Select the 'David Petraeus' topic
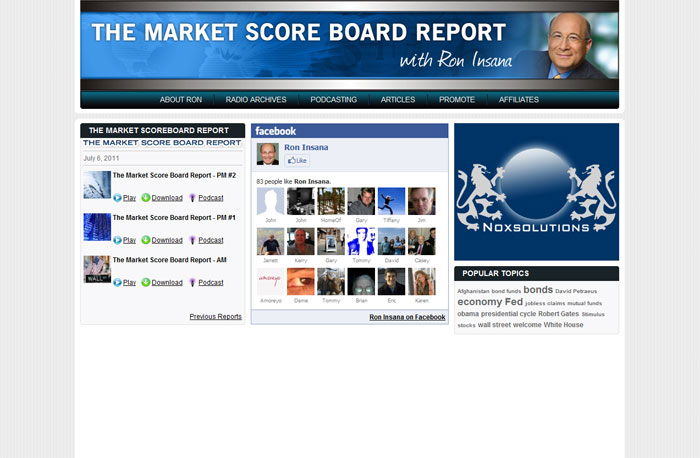Viewport: 700px width, 458px height. 576,291
